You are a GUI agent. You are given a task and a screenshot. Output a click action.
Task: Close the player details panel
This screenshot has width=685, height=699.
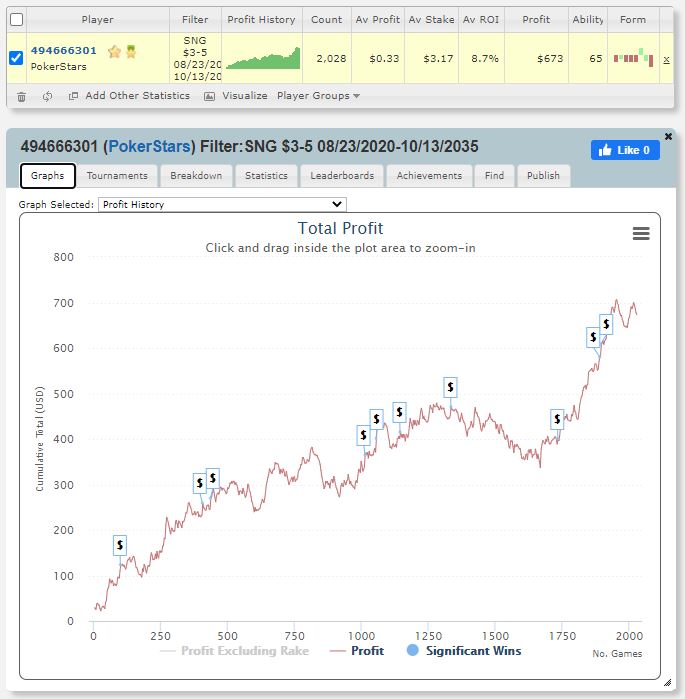pos(668,136)
